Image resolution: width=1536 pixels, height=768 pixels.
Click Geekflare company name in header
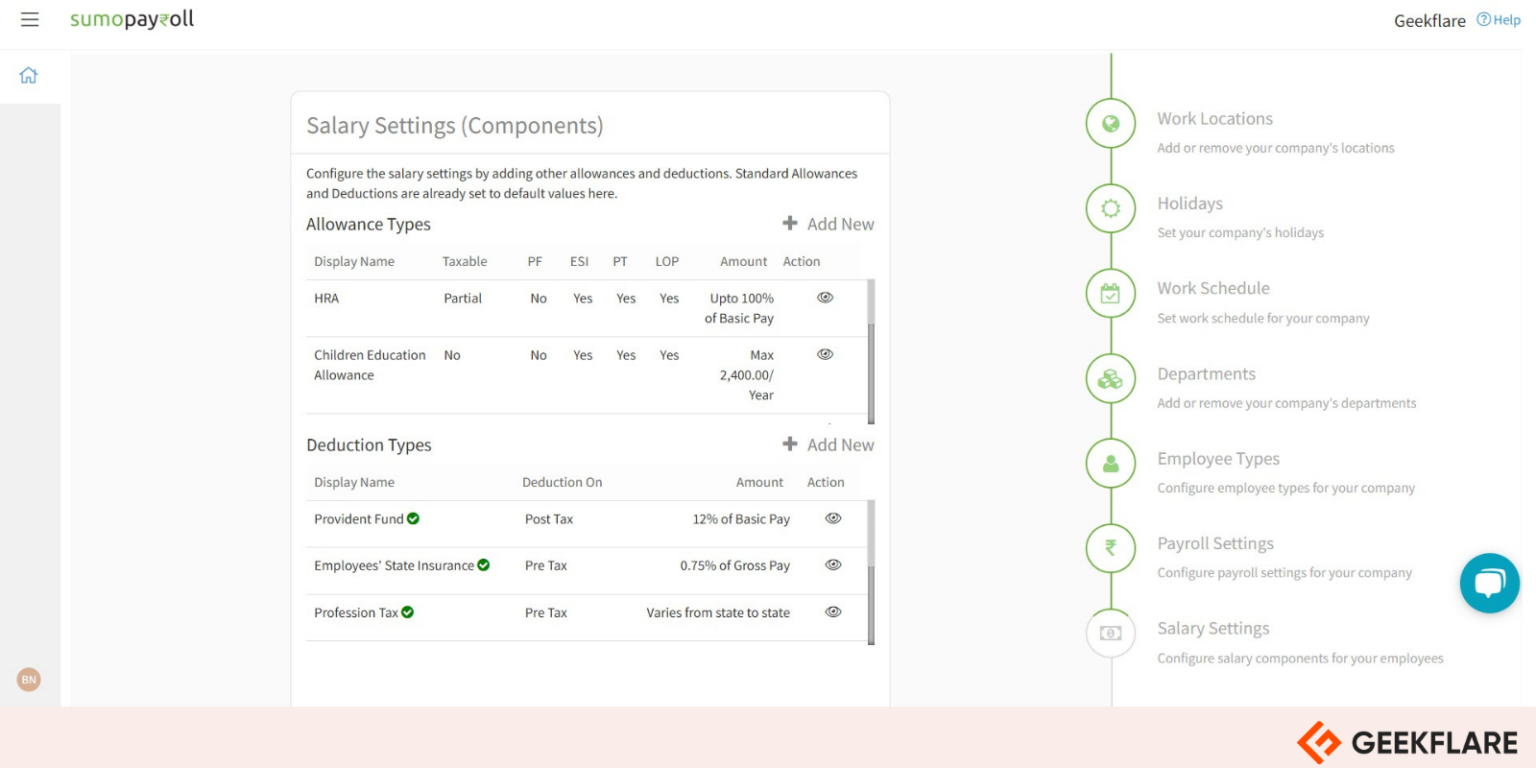pyautogui.click(x=1430, y=21)
